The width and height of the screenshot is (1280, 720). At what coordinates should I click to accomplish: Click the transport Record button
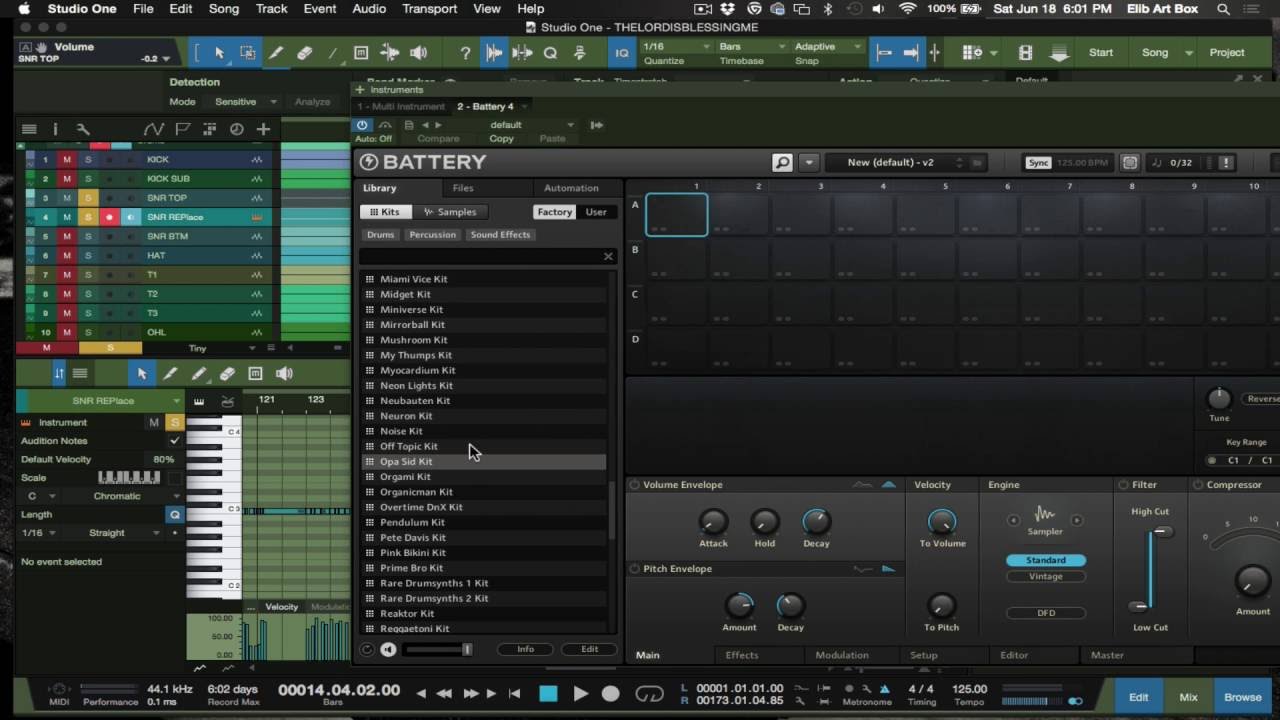[x=611, y=694]
